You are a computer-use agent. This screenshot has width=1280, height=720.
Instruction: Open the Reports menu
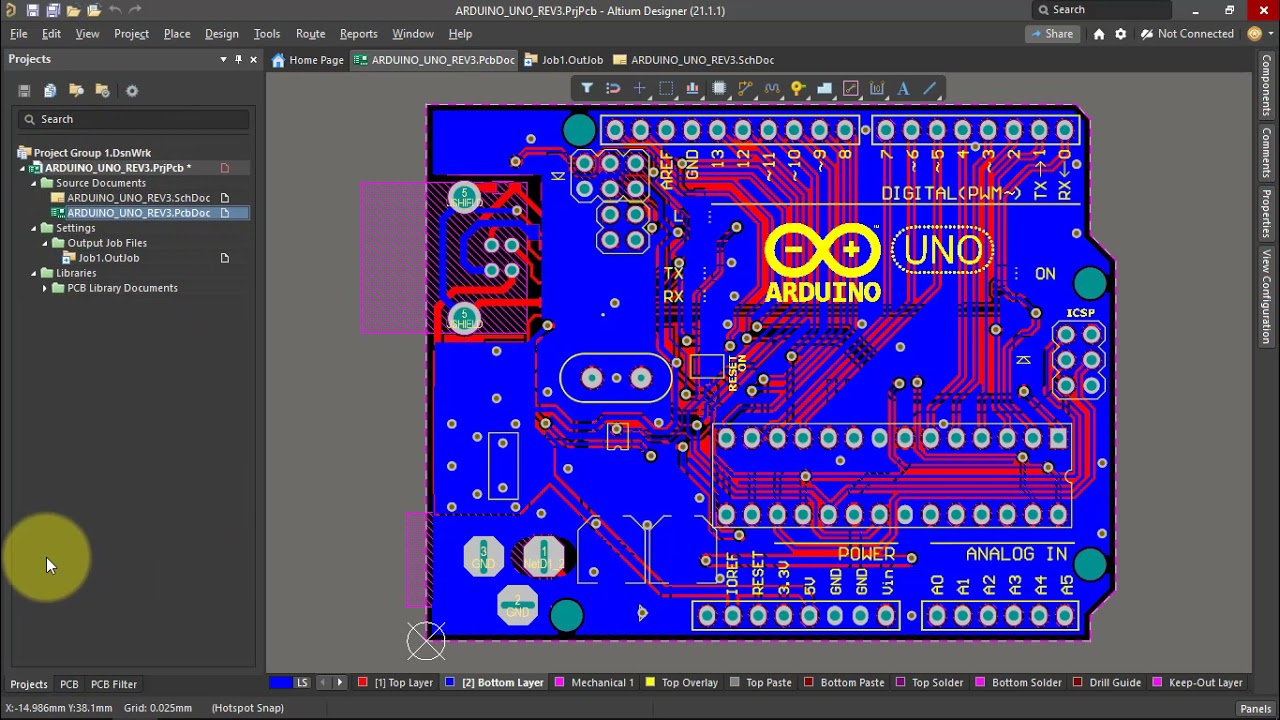pos(358,34)
